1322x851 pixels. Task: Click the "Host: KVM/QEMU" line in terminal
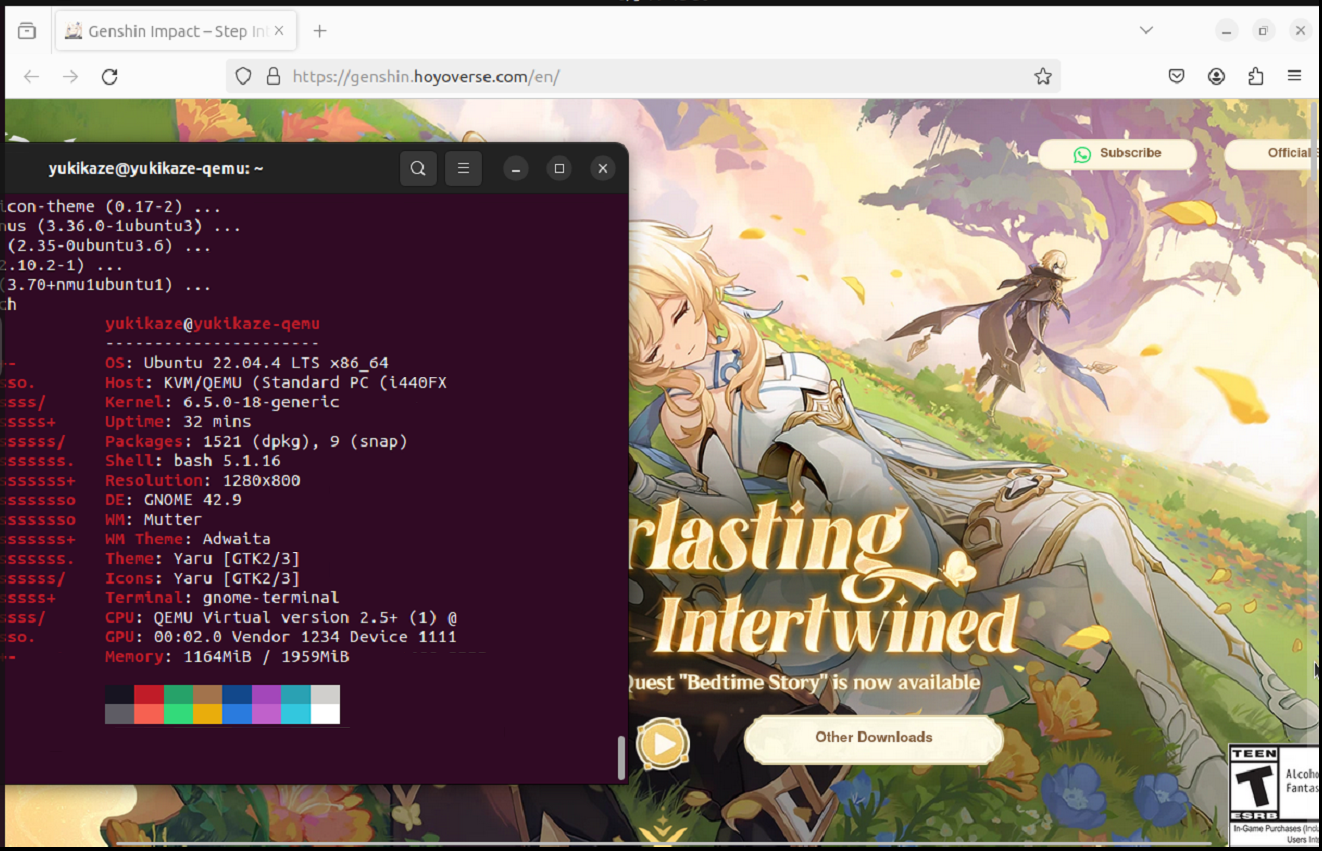tap(276, 383)
